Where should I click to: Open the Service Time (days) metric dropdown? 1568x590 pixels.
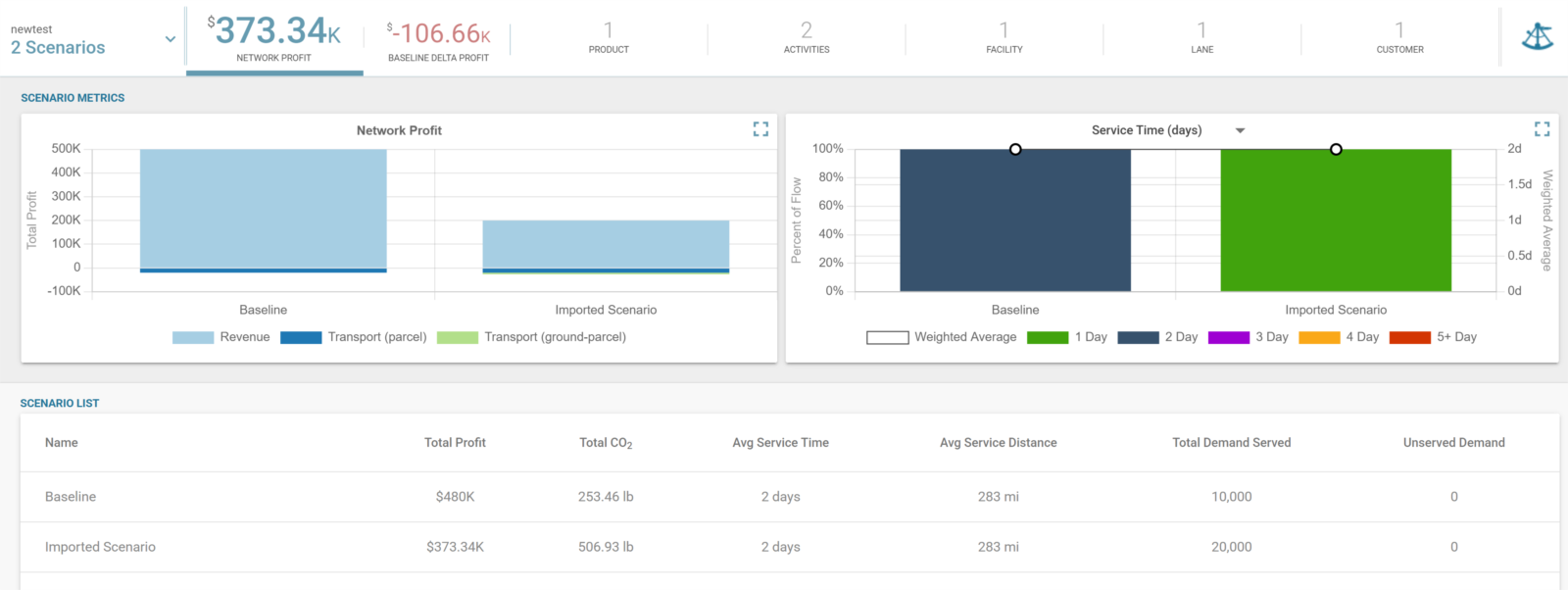click(1240, 130)
